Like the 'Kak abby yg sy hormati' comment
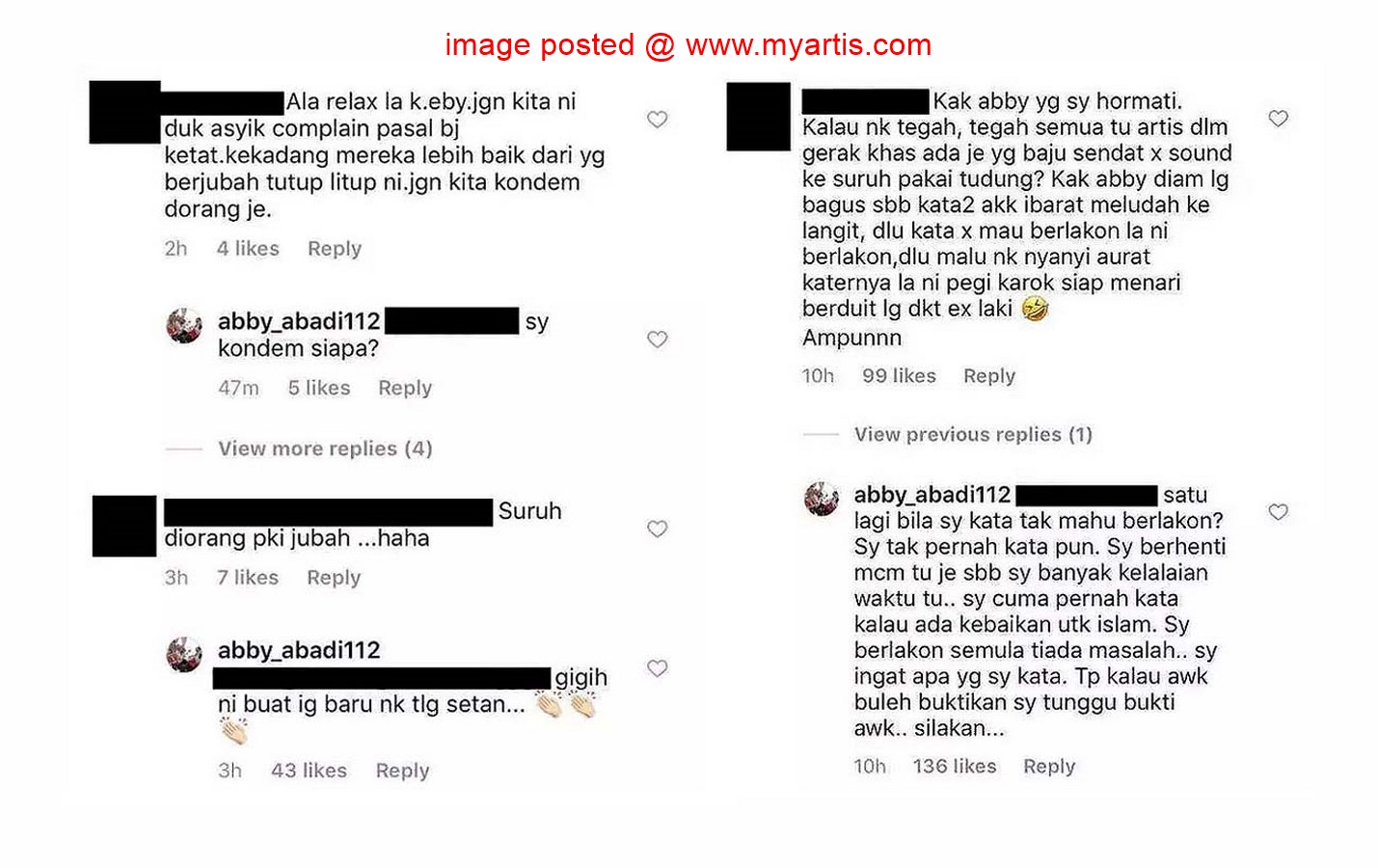Viewport: 1378px width, 868px height. 1278,118
